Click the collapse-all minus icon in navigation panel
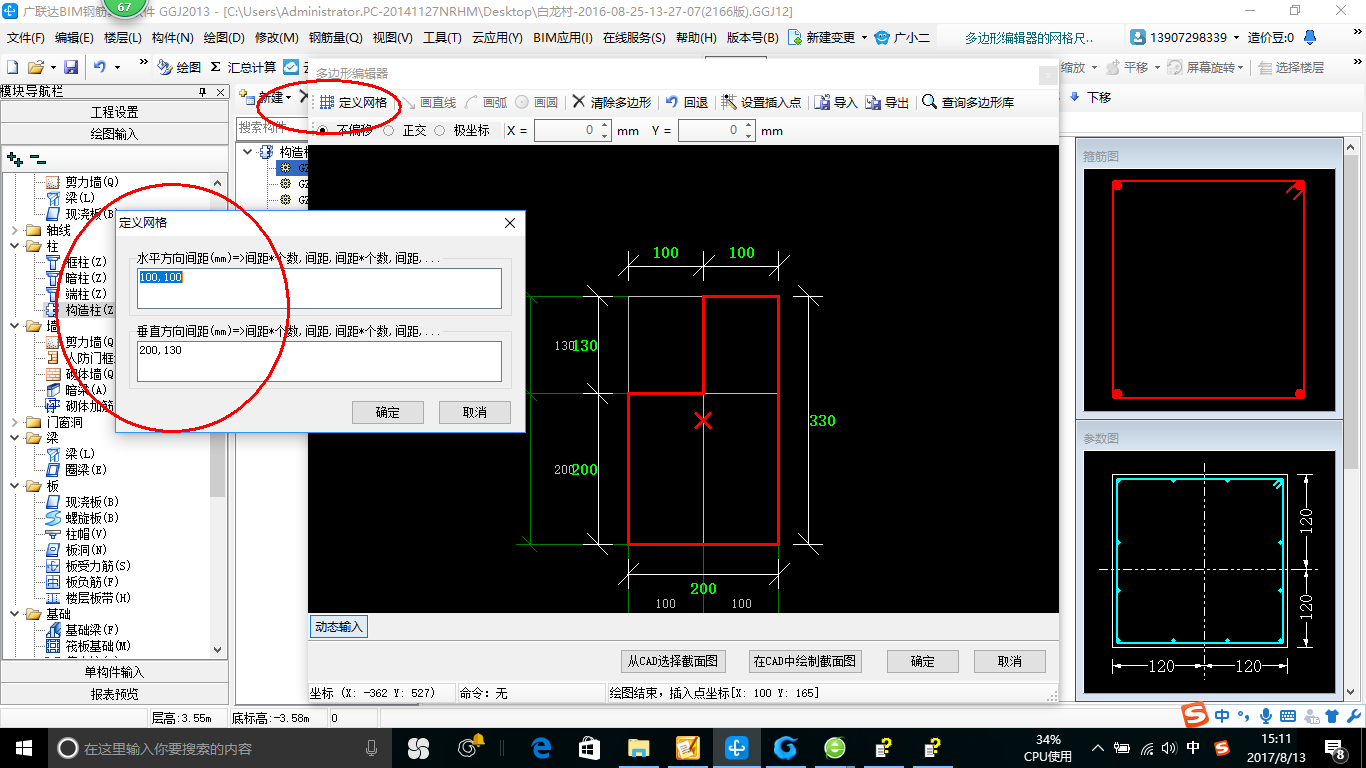 coord(37,158)
